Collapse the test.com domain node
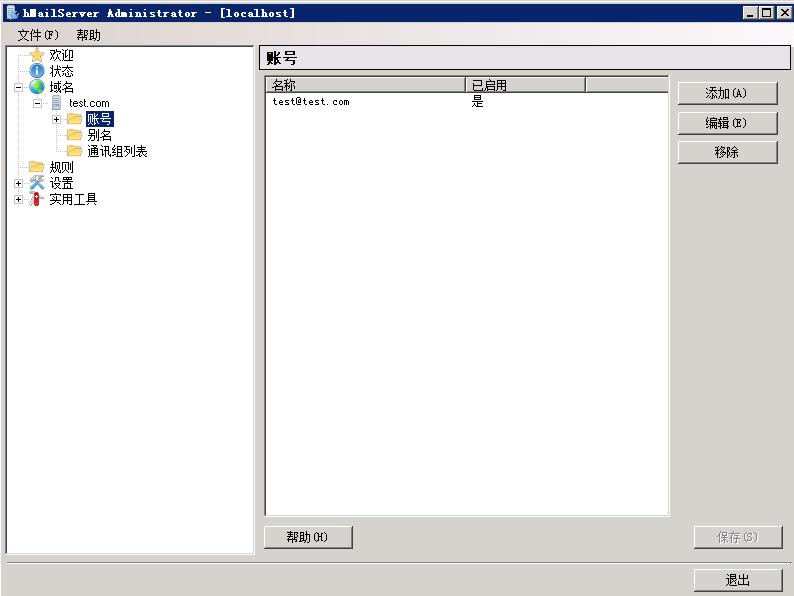The width and height of the screenshot is (794, 596). (37, 103)
